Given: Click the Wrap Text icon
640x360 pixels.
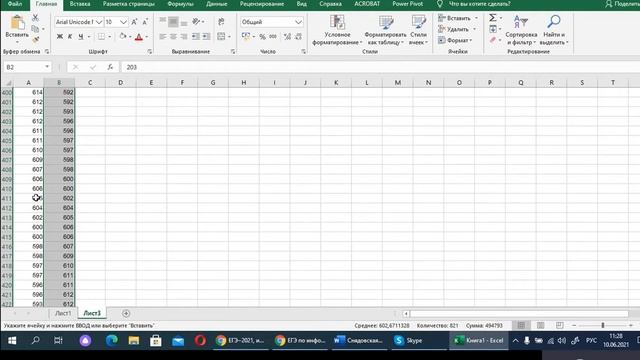Looking at the screenshot, I should tap(221, 21).
